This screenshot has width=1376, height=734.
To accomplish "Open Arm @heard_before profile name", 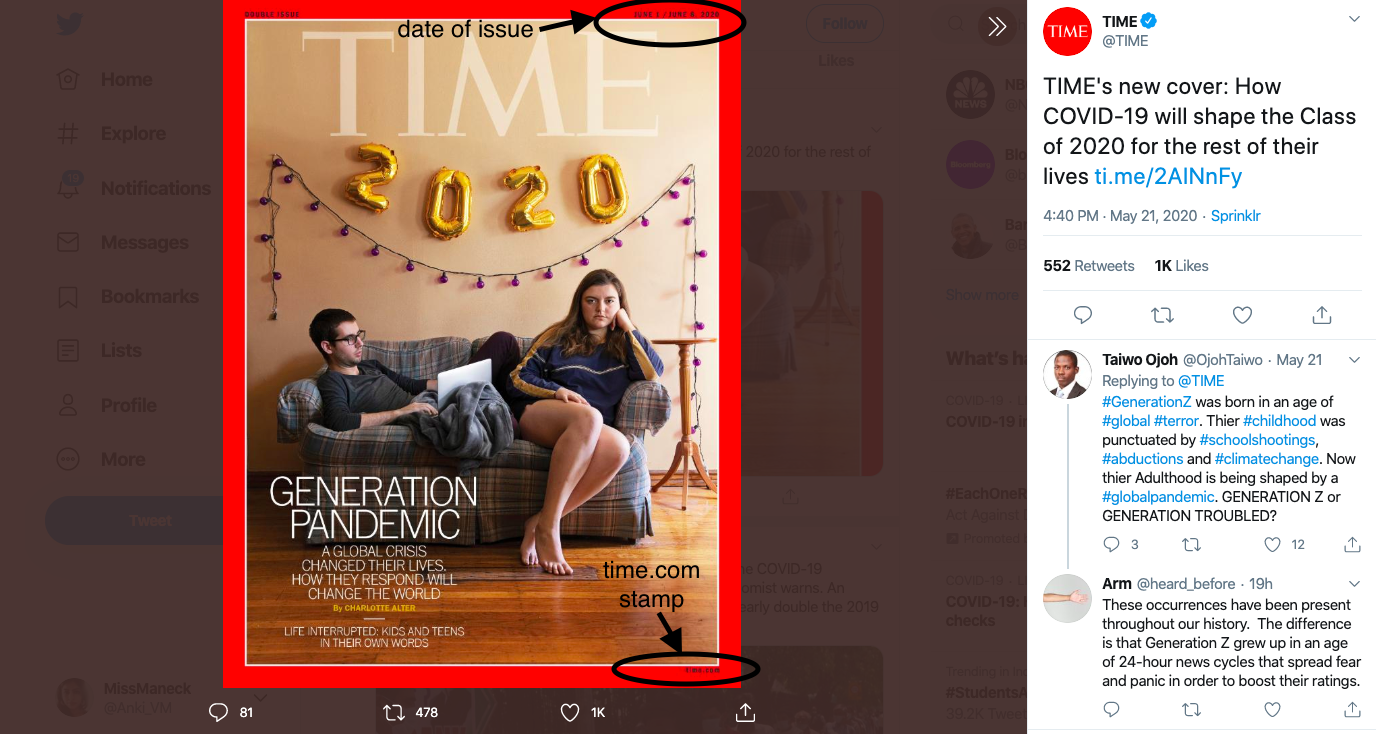I will click(1117, 584).
